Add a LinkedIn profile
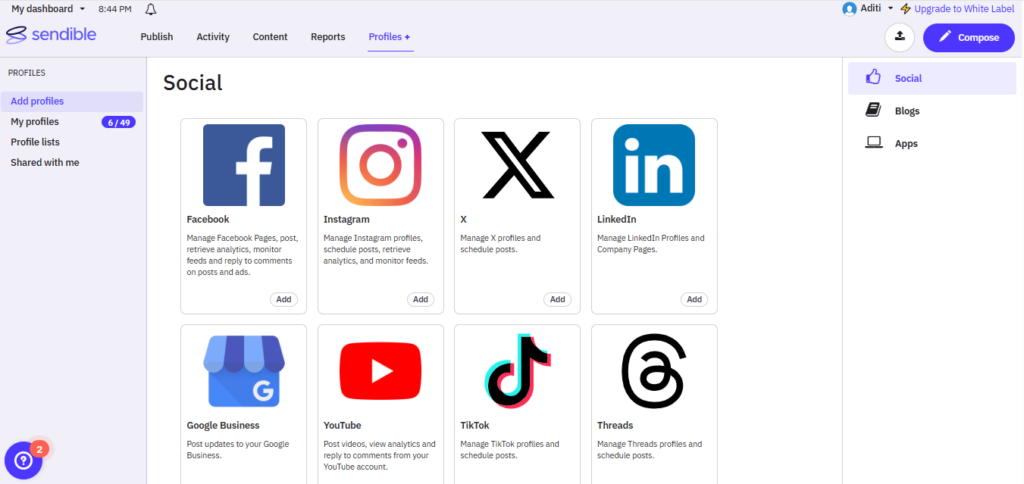This screenshot has width=1024, height=484. 694,299
